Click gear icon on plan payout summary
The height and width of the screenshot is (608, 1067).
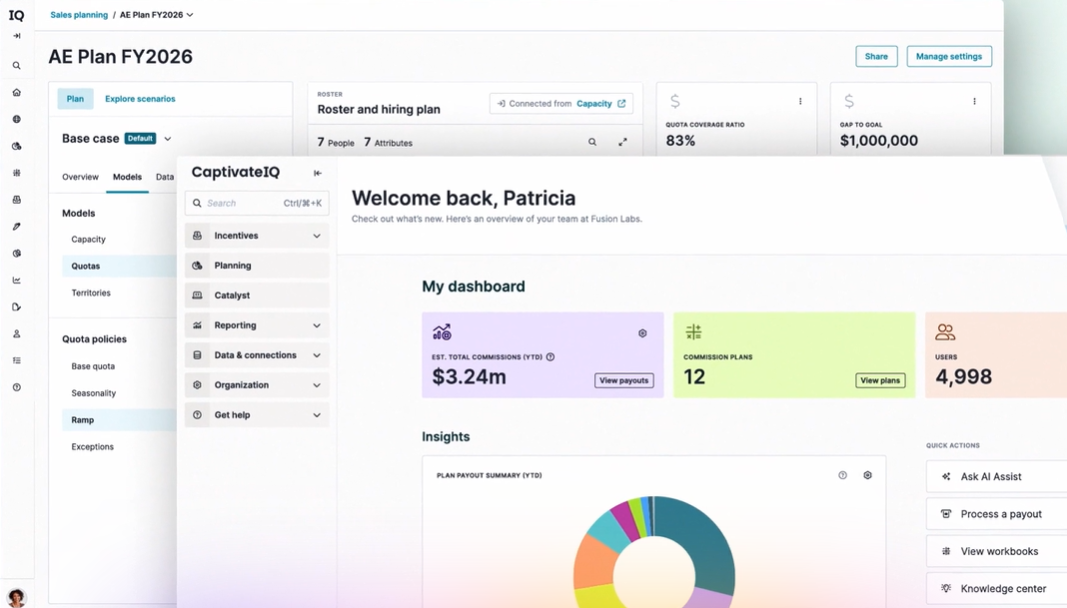tap(868, 475)
